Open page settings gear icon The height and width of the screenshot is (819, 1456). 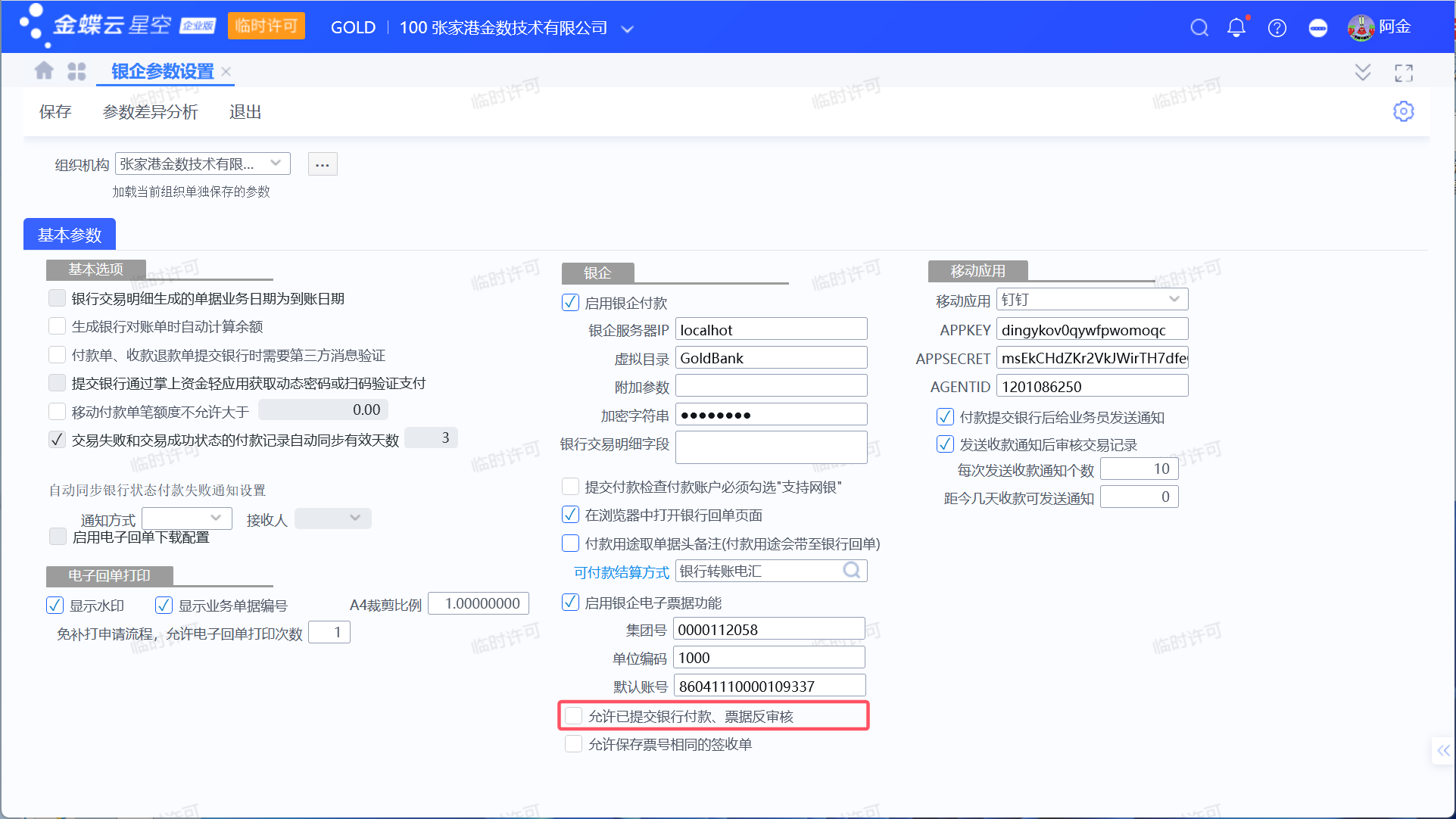[x=1404, y=111]
